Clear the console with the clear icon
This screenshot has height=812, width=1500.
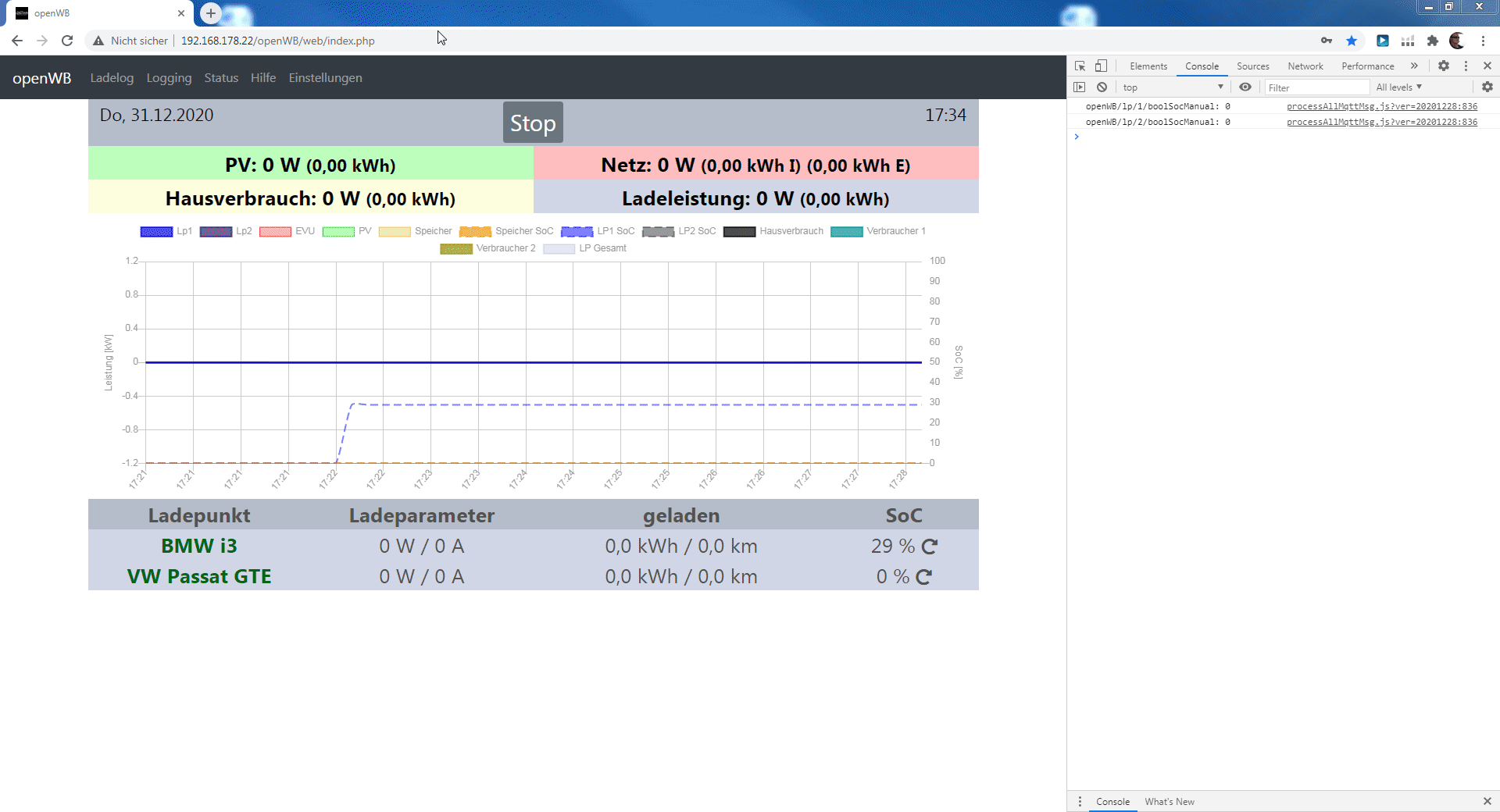pyautogui.click(x=1102, y=87)
